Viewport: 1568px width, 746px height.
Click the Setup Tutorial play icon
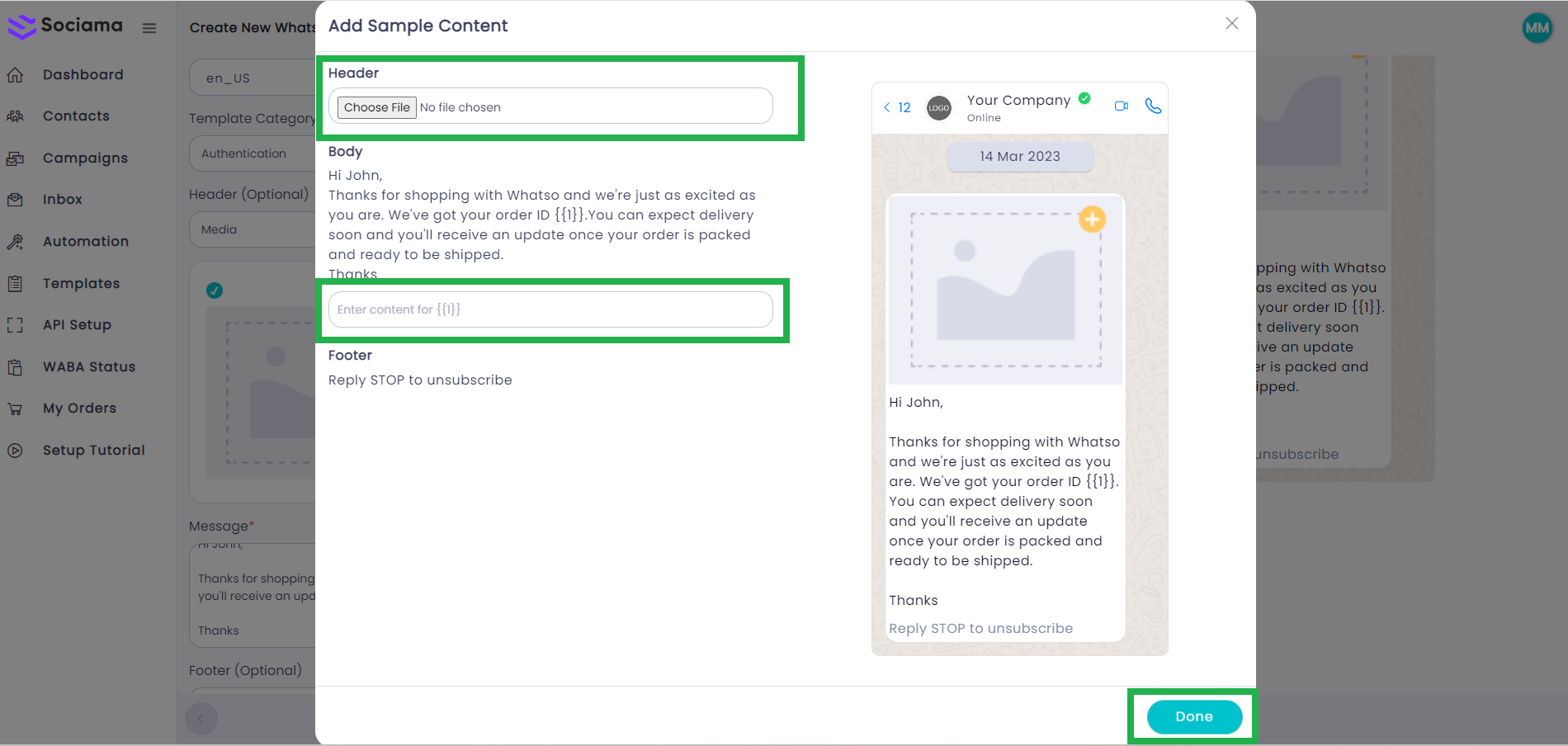coord(15,451)
